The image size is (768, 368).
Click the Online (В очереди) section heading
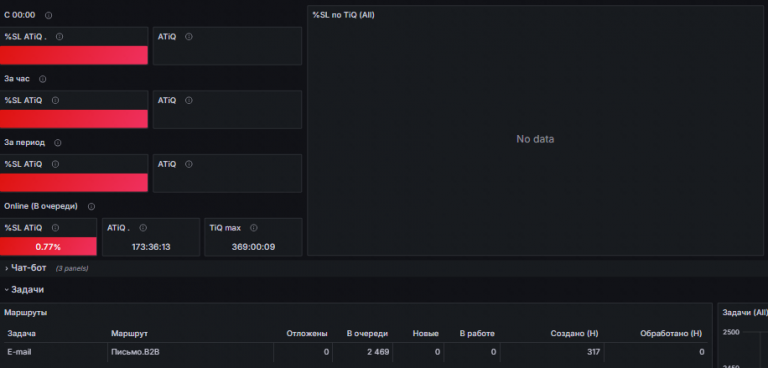pyautogui.click(x=41, y=206)
